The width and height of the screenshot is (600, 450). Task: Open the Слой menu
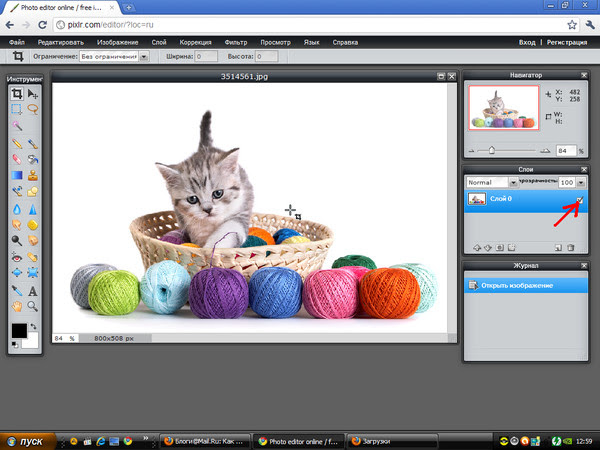(x=159, y=42)
